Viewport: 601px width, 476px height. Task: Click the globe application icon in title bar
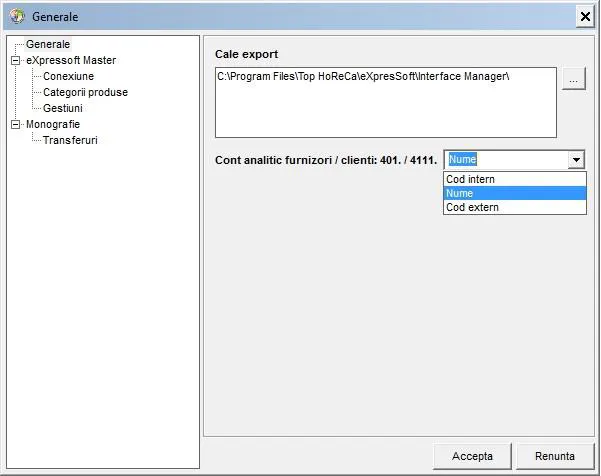(17, 16)
